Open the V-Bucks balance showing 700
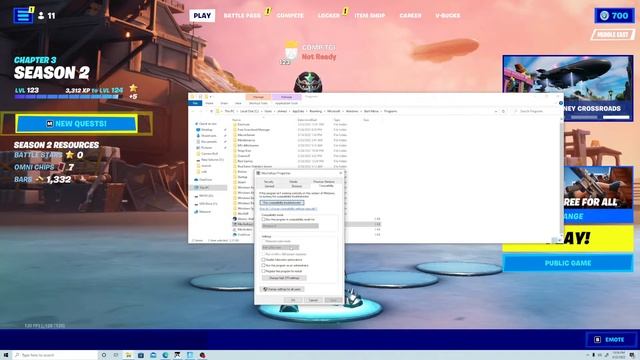640x360 pixels. 614,16
